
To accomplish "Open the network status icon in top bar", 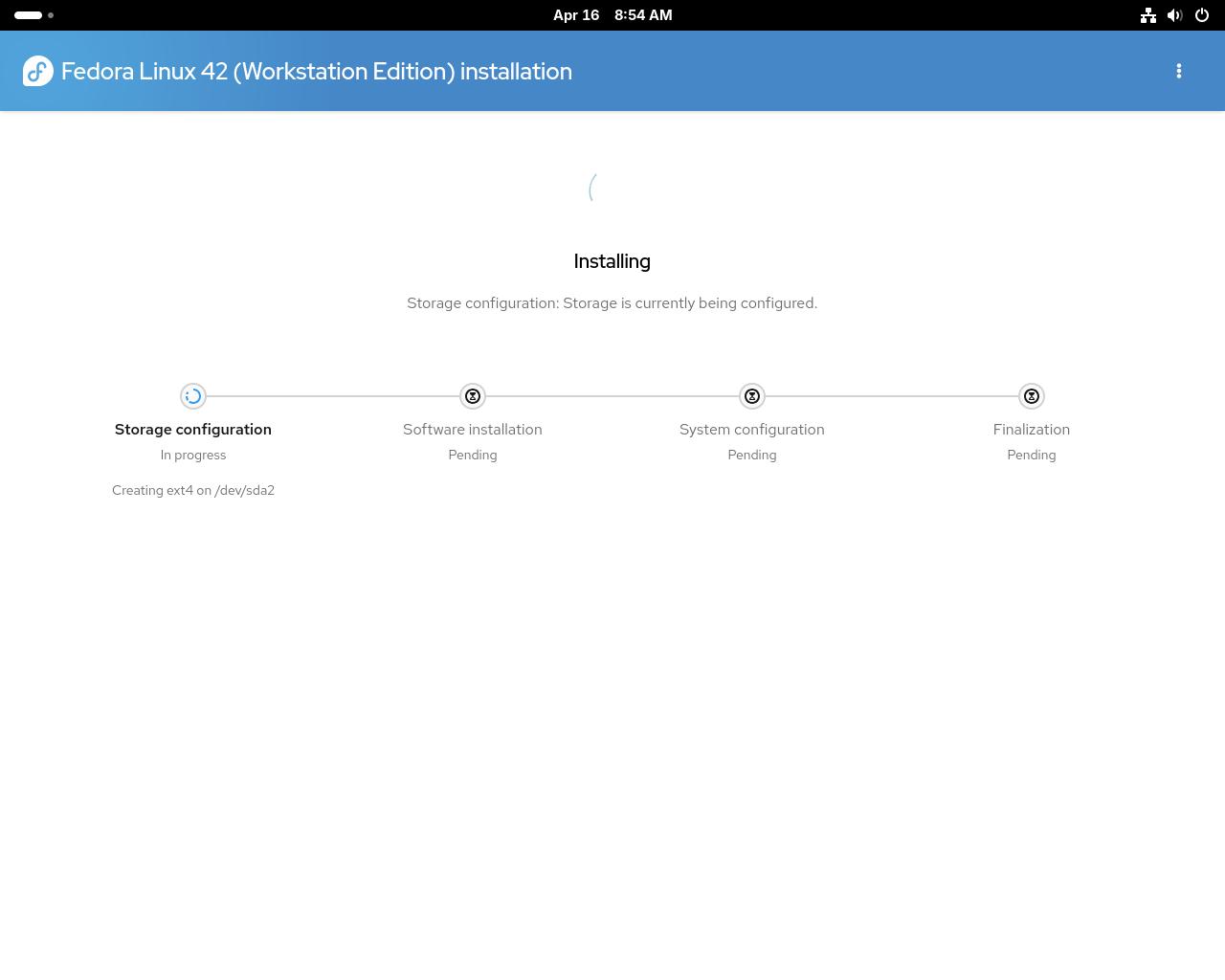I will 1148,15.
